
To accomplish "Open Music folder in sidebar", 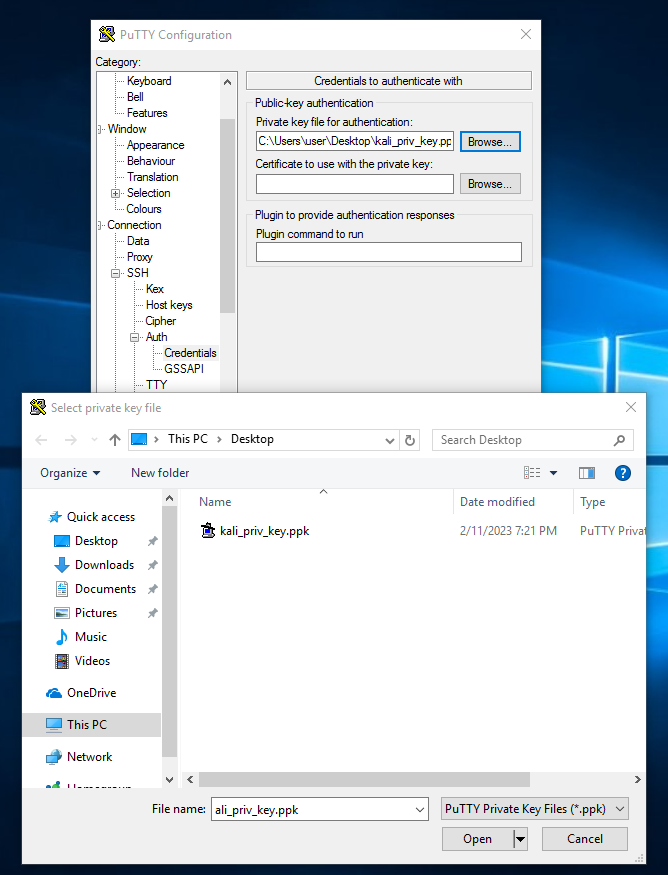I will click(x=90, y=637).
